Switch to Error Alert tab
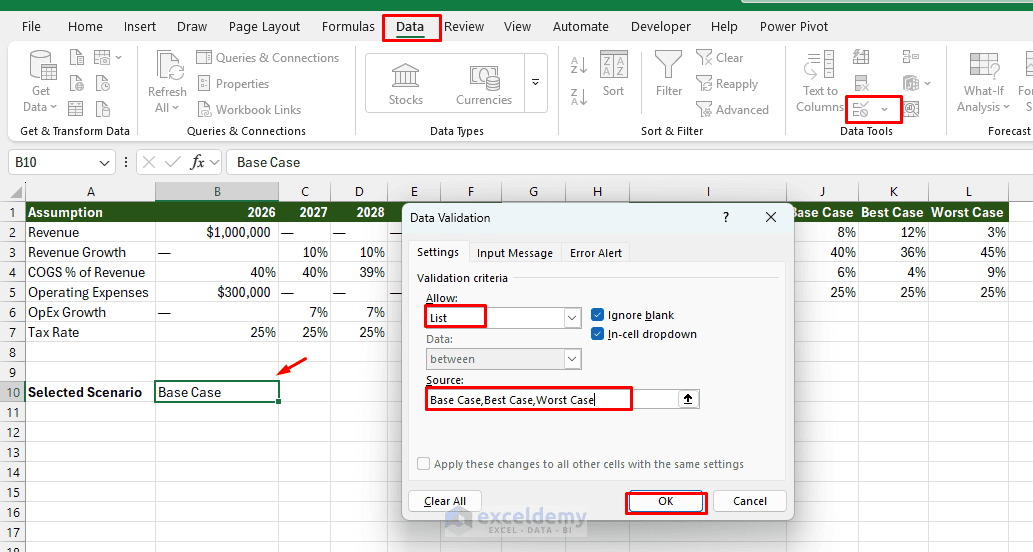This screenshot has width=1033, height=552. click(596, 253)
